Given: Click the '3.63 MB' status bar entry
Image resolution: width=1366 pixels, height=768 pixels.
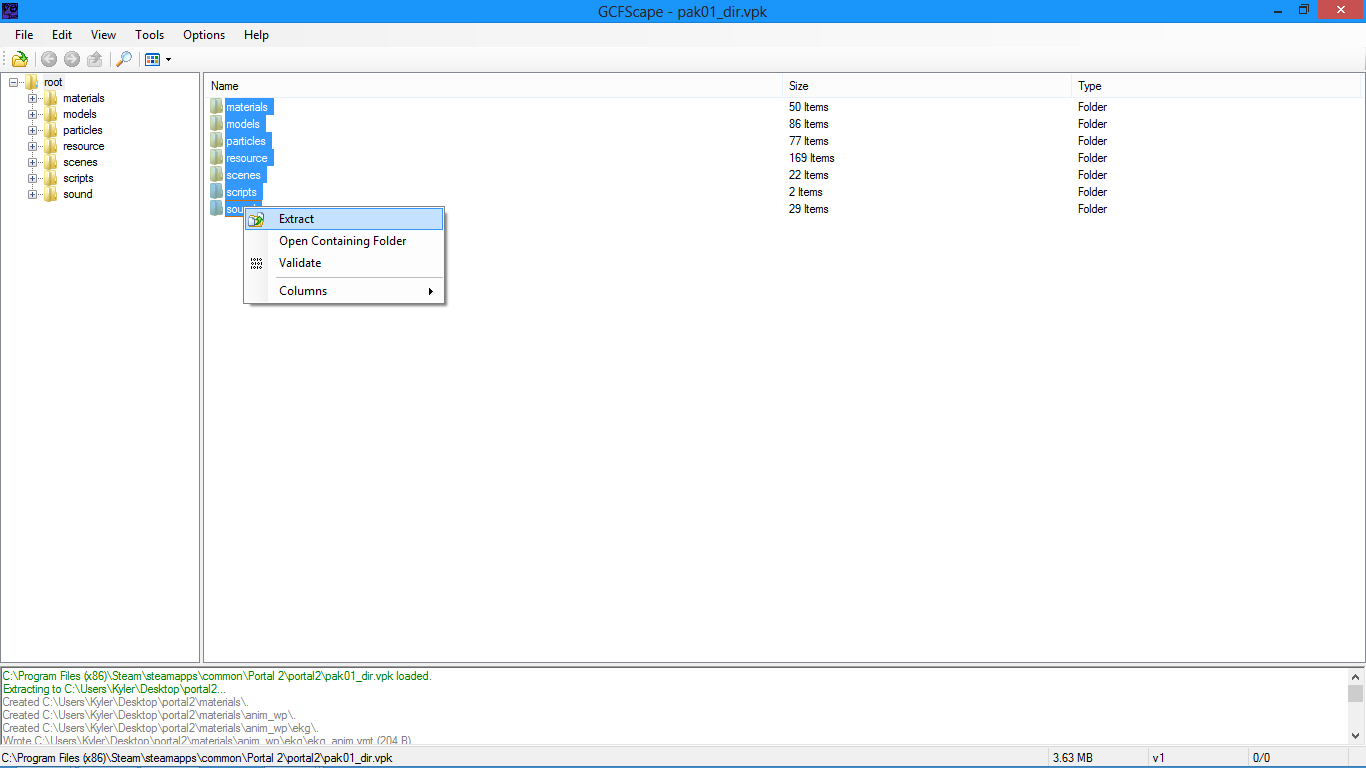Looking at the screenshot, I should (x=1071, y=758).
